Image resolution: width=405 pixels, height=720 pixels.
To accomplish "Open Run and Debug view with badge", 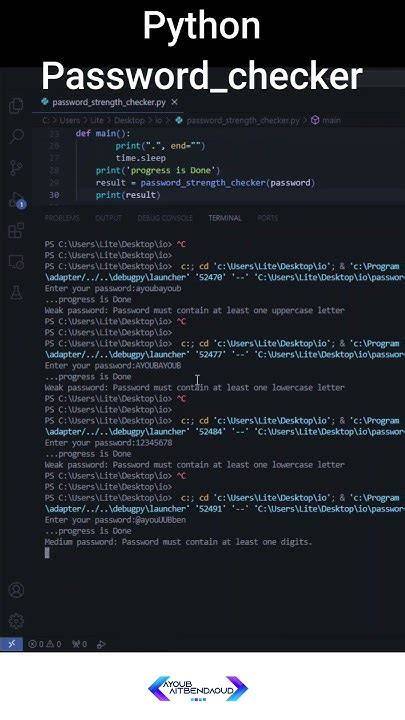I will pyautogui.click(x=17, y=200).
